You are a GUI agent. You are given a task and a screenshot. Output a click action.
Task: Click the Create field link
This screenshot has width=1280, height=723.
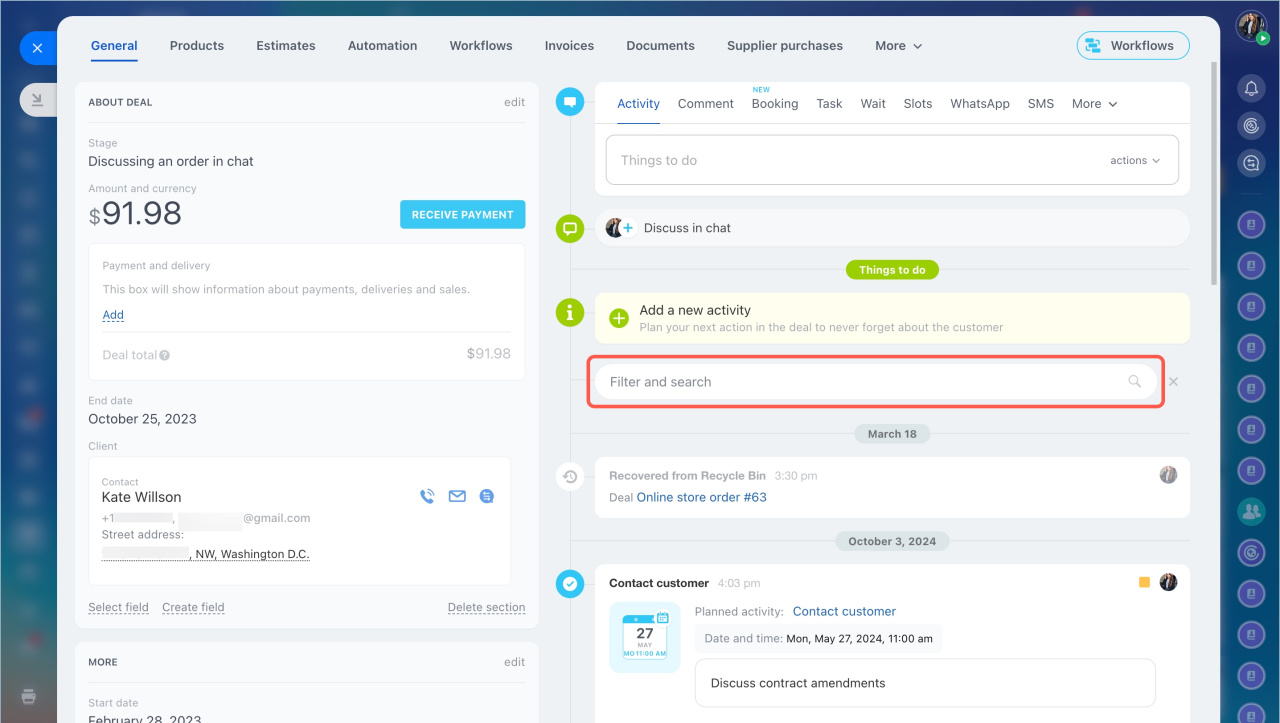[193, 607]
